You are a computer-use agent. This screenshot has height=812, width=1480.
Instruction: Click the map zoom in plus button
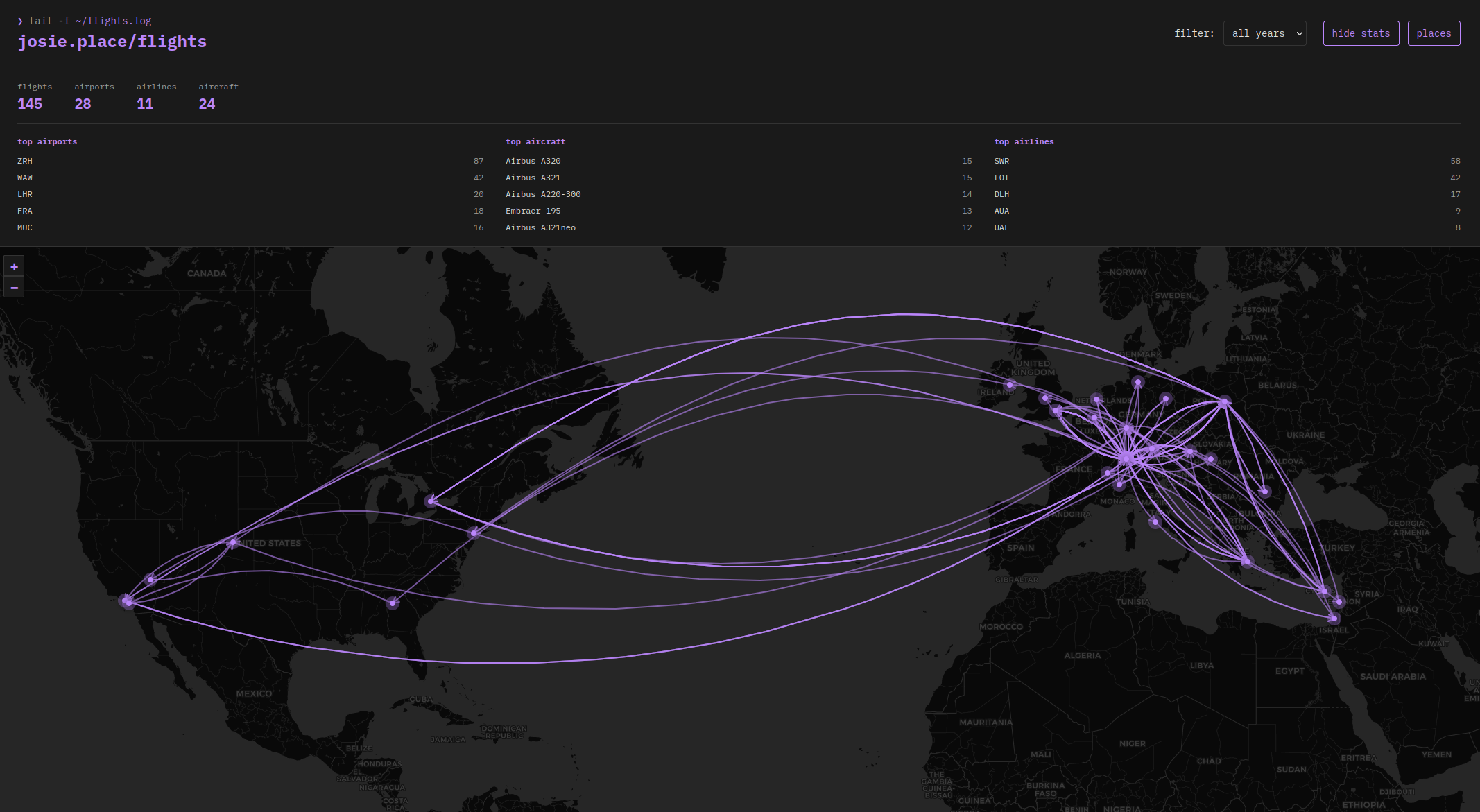pyautogui.click(x=14, y=267)
